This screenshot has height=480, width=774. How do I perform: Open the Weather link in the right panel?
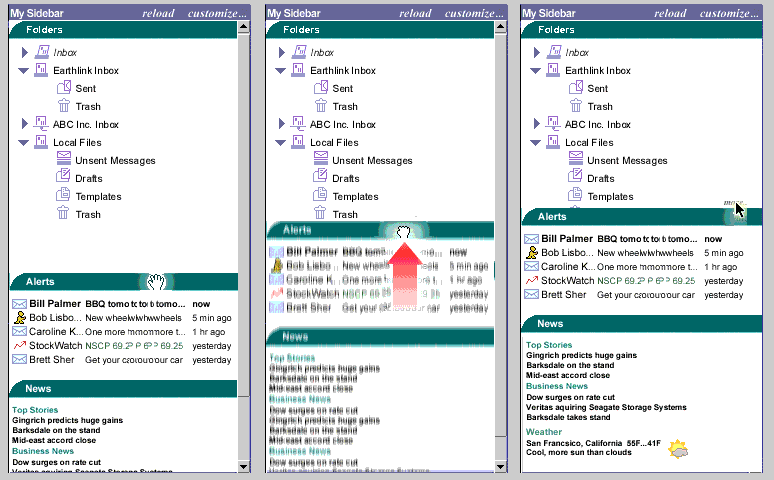coord(543,432)
